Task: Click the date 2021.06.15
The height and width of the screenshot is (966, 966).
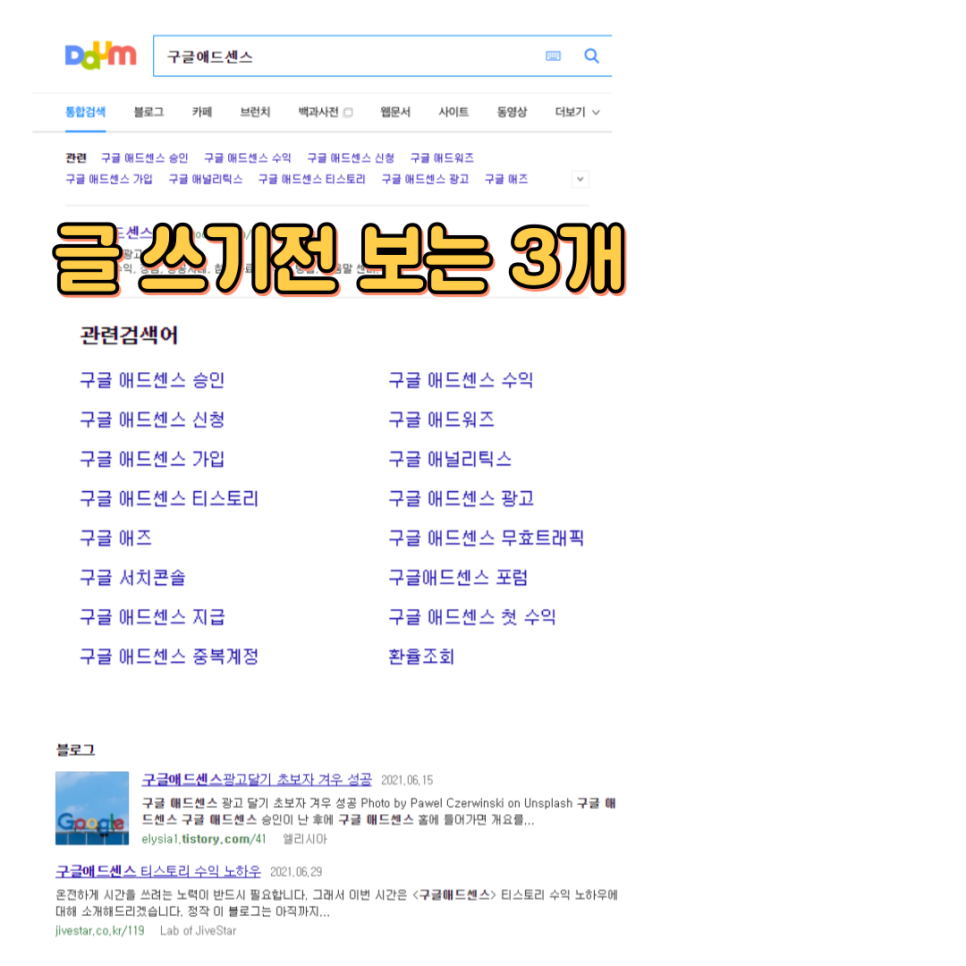Action: click(x=407, y=781)
